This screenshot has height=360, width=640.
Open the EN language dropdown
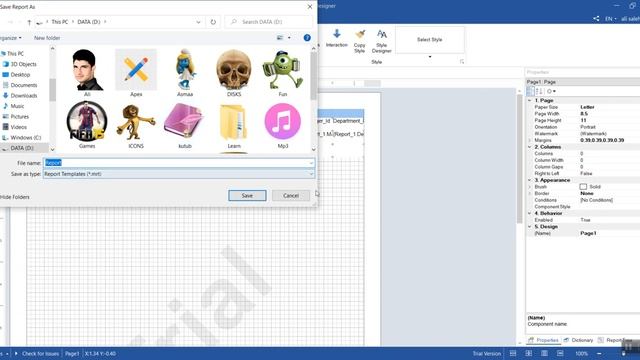click(611, 19)
